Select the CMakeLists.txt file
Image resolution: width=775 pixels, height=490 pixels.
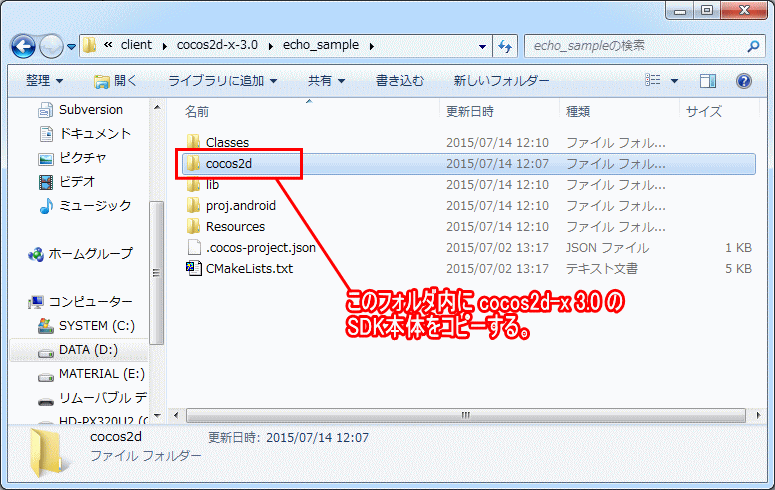tap(249, 268)
